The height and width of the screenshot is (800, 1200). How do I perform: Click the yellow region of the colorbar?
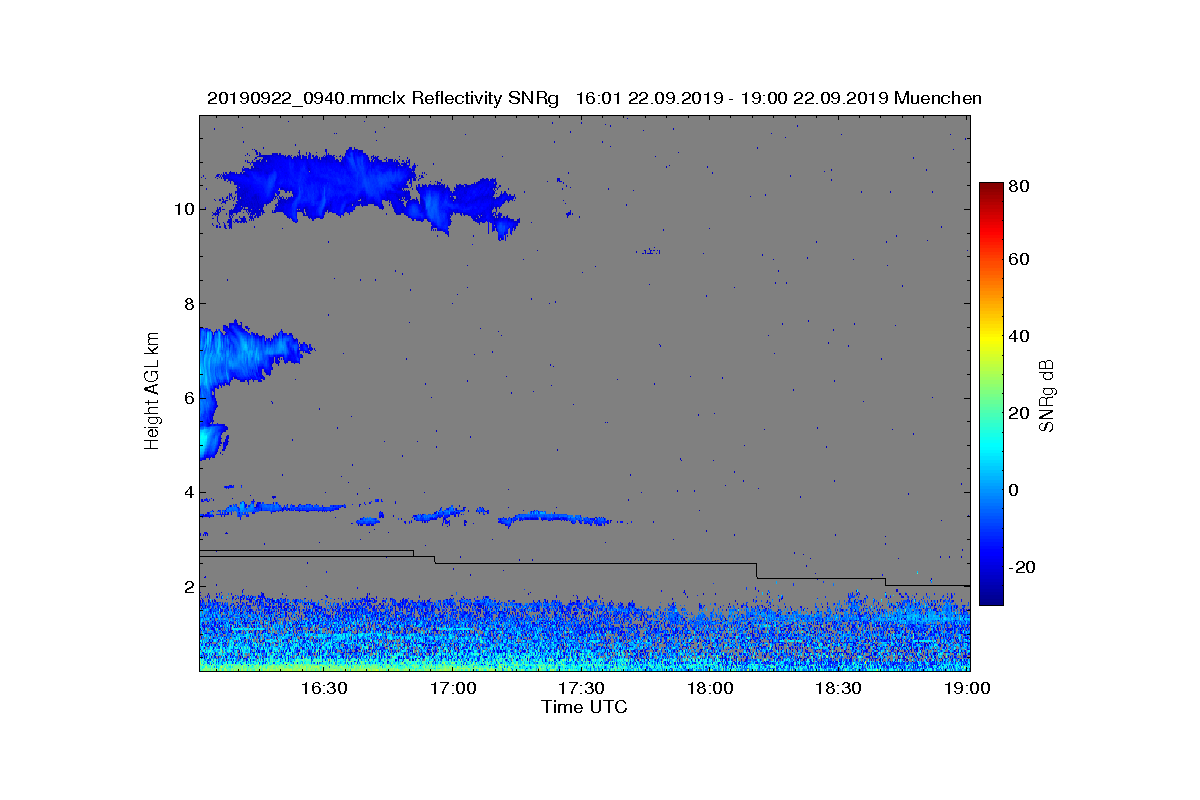point(991,338)
